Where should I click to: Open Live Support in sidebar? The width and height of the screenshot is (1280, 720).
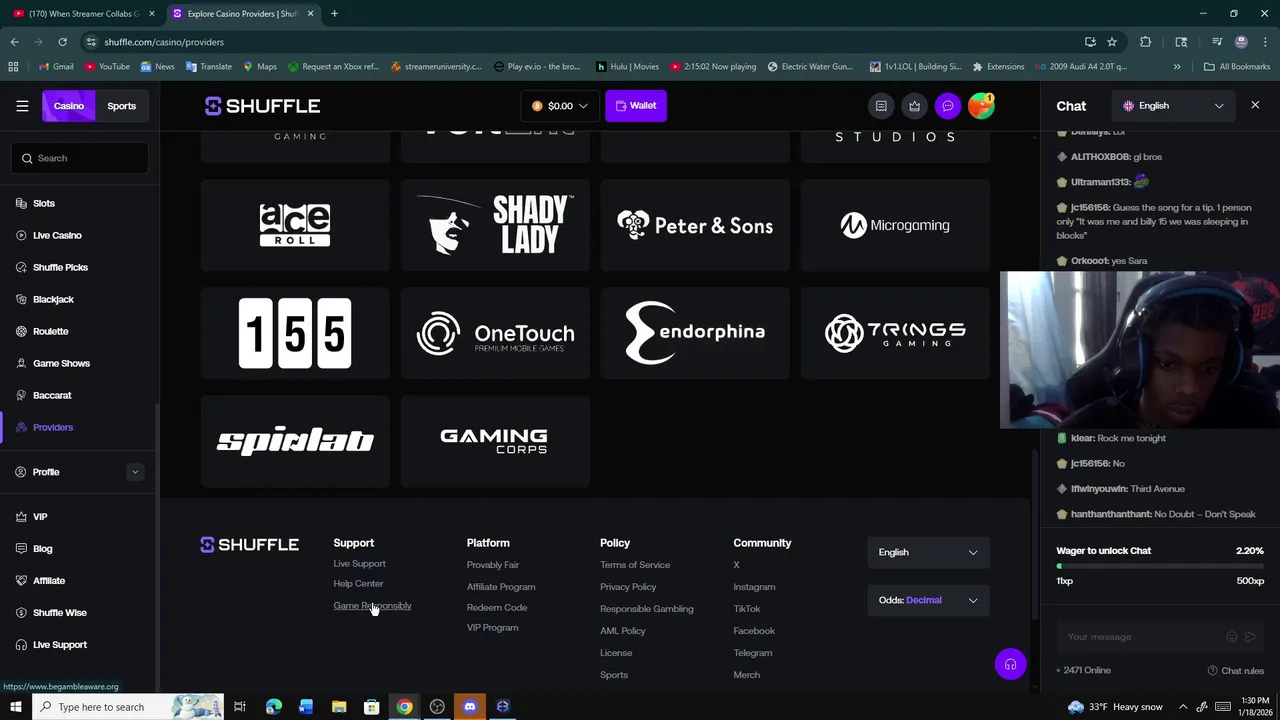pos(59,645)
